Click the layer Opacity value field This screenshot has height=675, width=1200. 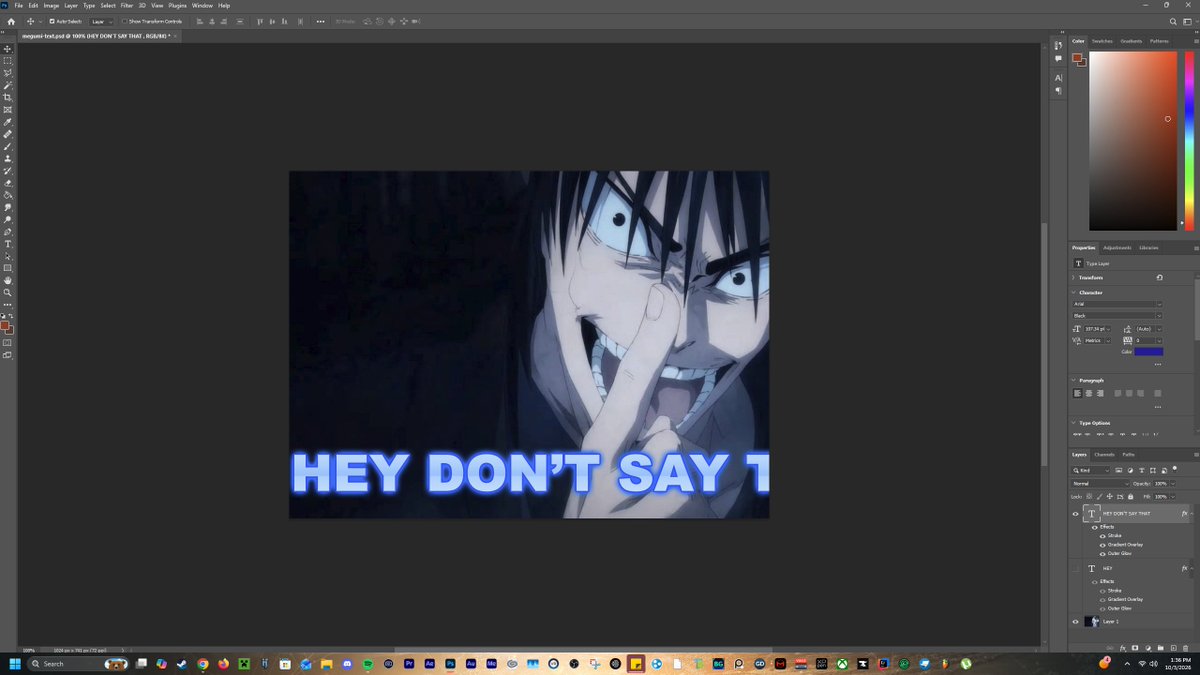coord(1160,483)
